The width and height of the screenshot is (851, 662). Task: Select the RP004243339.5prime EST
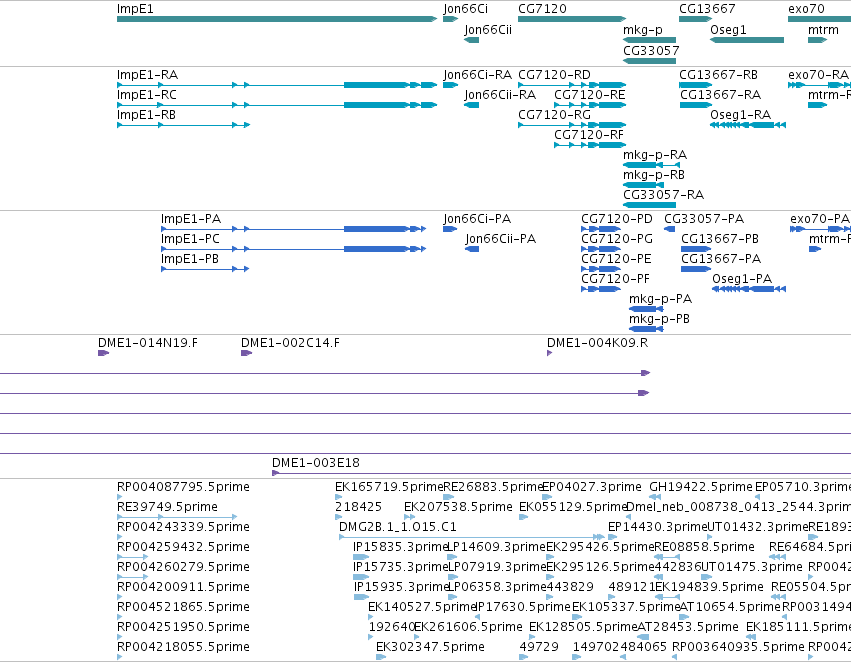click(x=120, y=537)
